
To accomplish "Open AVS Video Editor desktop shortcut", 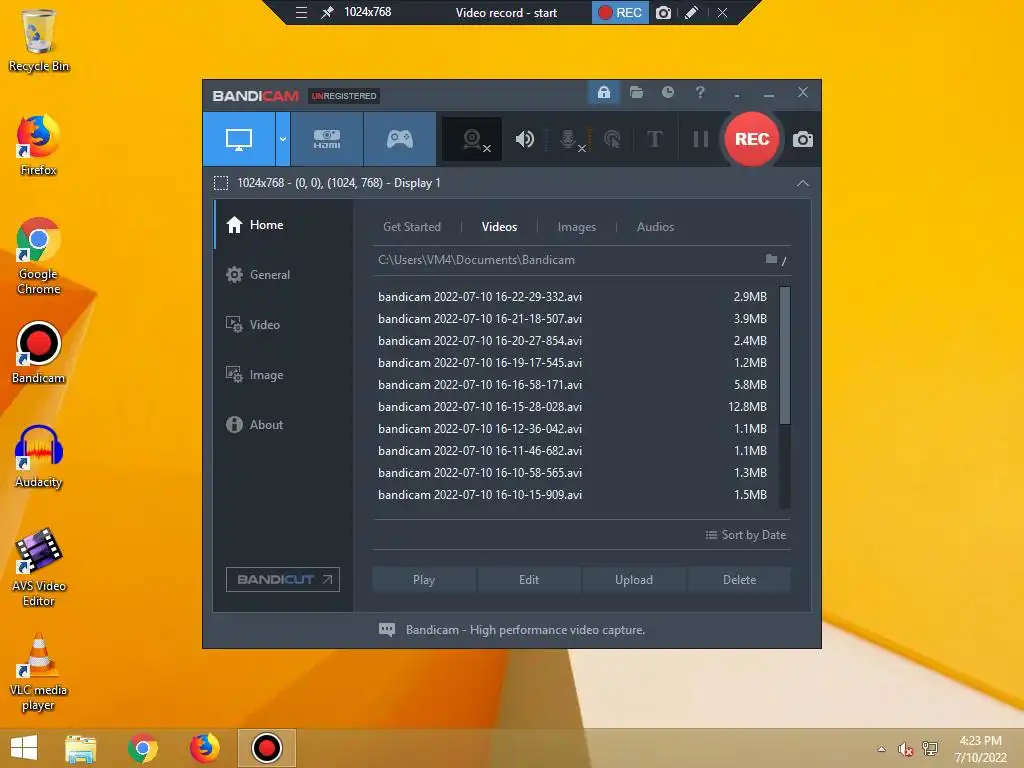I will (x=39, y=567).
